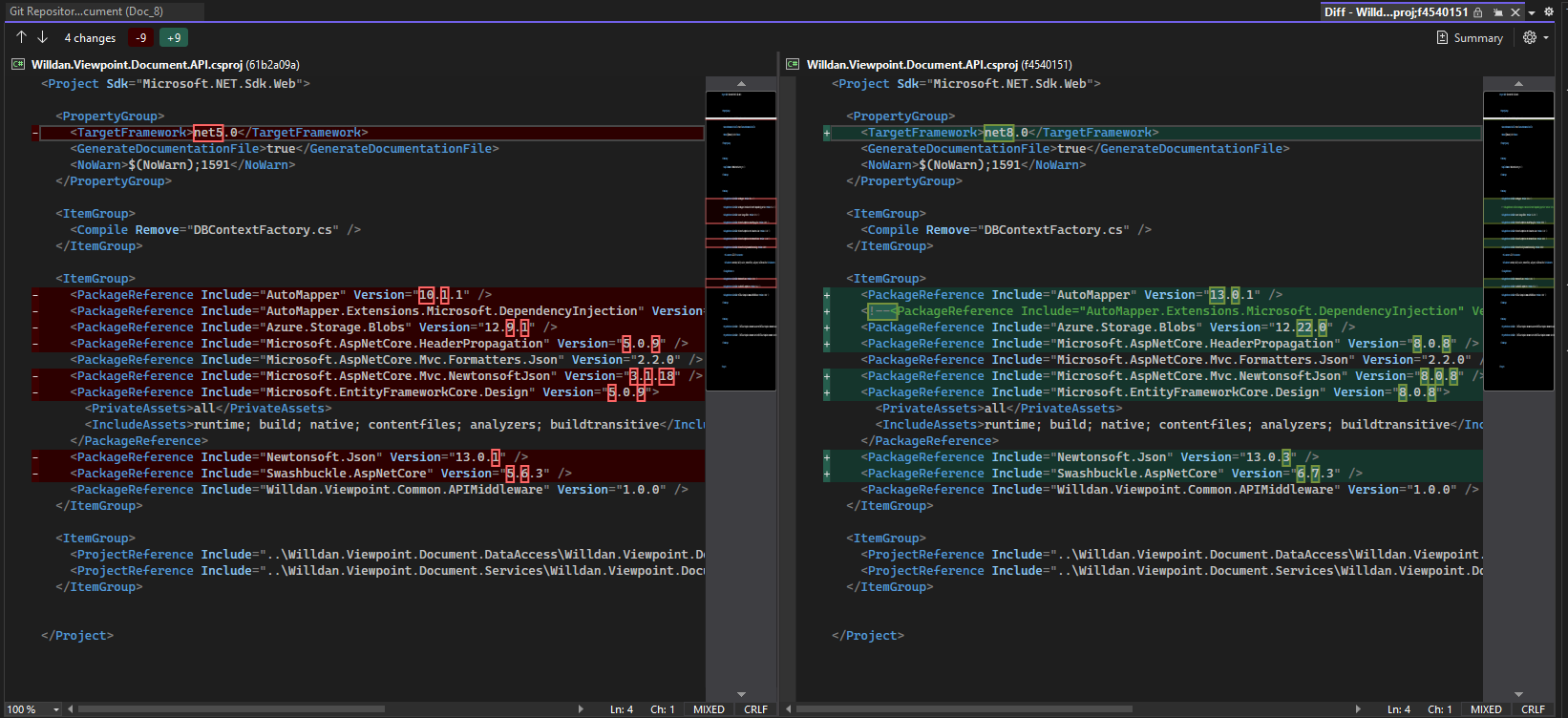Screen dimensions: 1568x718
Task: Toggle CRLF line ending in right status bar
Action: pos(1533,709)
